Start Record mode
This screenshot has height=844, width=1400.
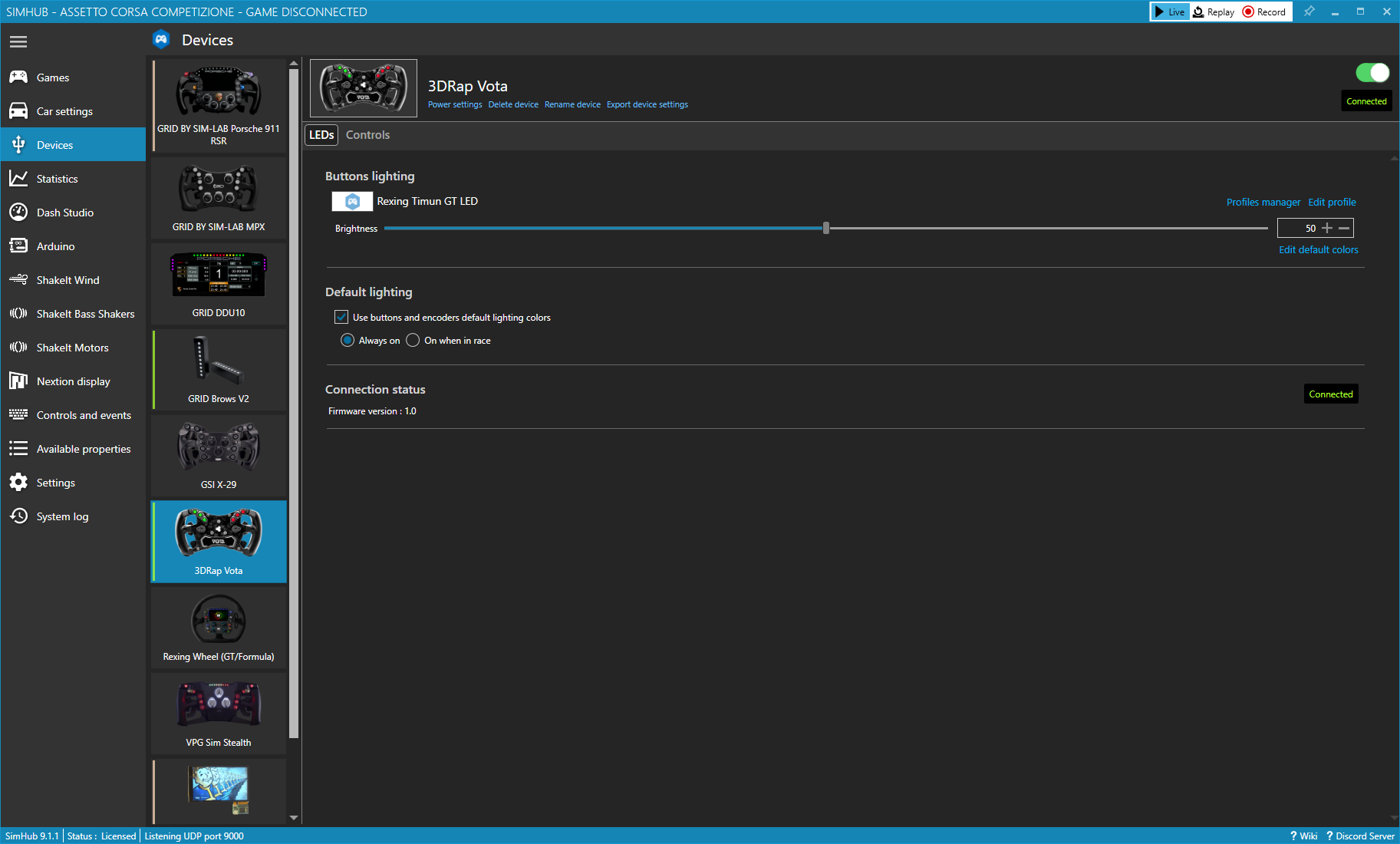1264,12
